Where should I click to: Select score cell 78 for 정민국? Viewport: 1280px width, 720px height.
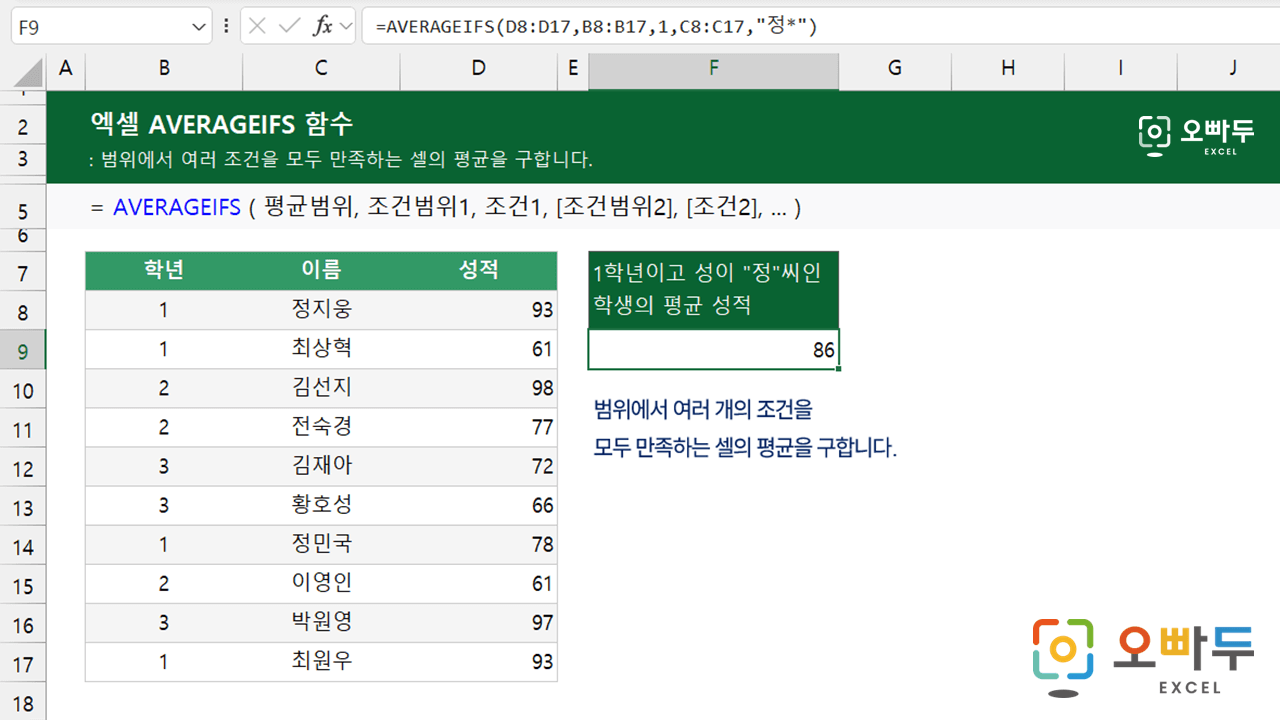479,544
